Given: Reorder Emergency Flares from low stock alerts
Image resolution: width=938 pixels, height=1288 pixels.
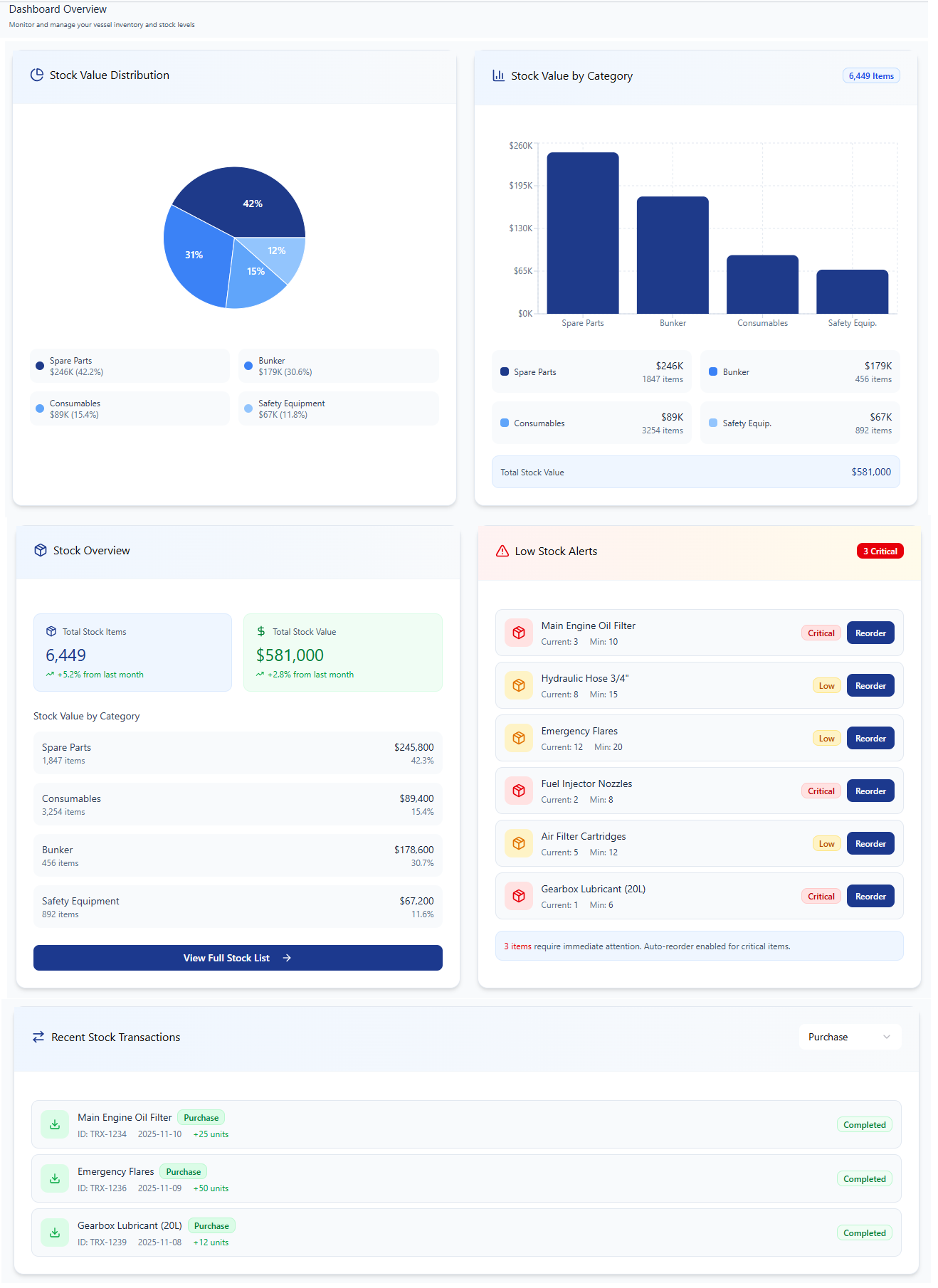Looking at the screenshot, I should [870, 738].
